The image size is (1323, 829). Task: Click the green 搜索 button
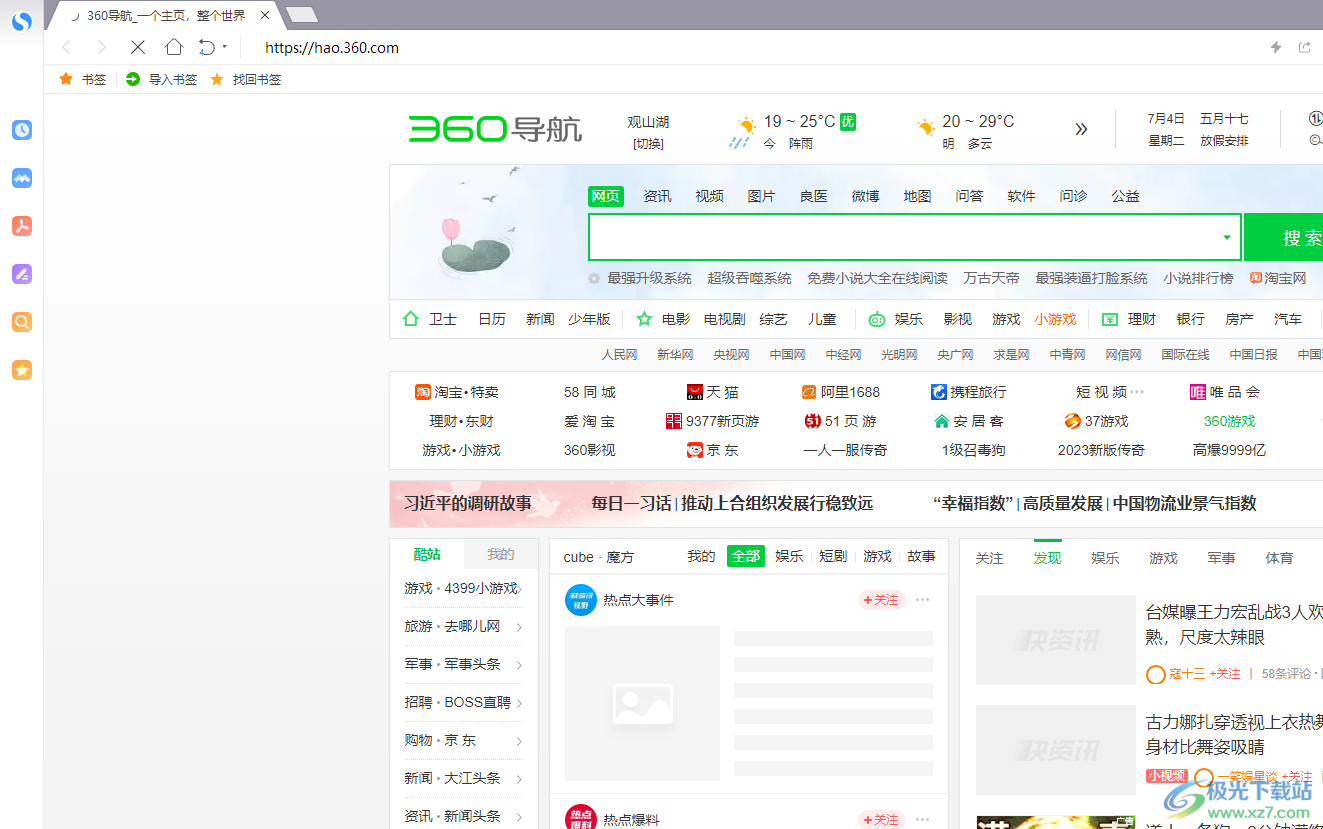point(1284,237)
